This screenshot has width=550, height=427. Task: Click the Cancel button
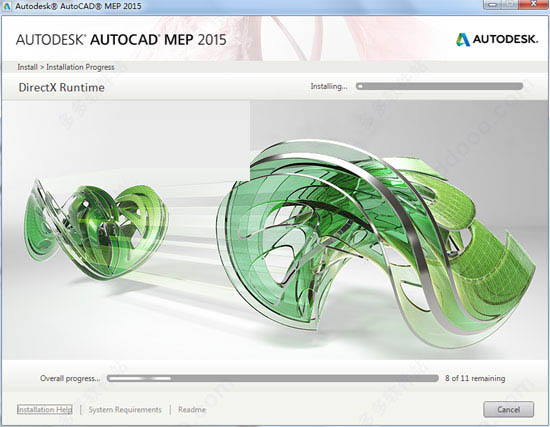(x=509, y=409)
